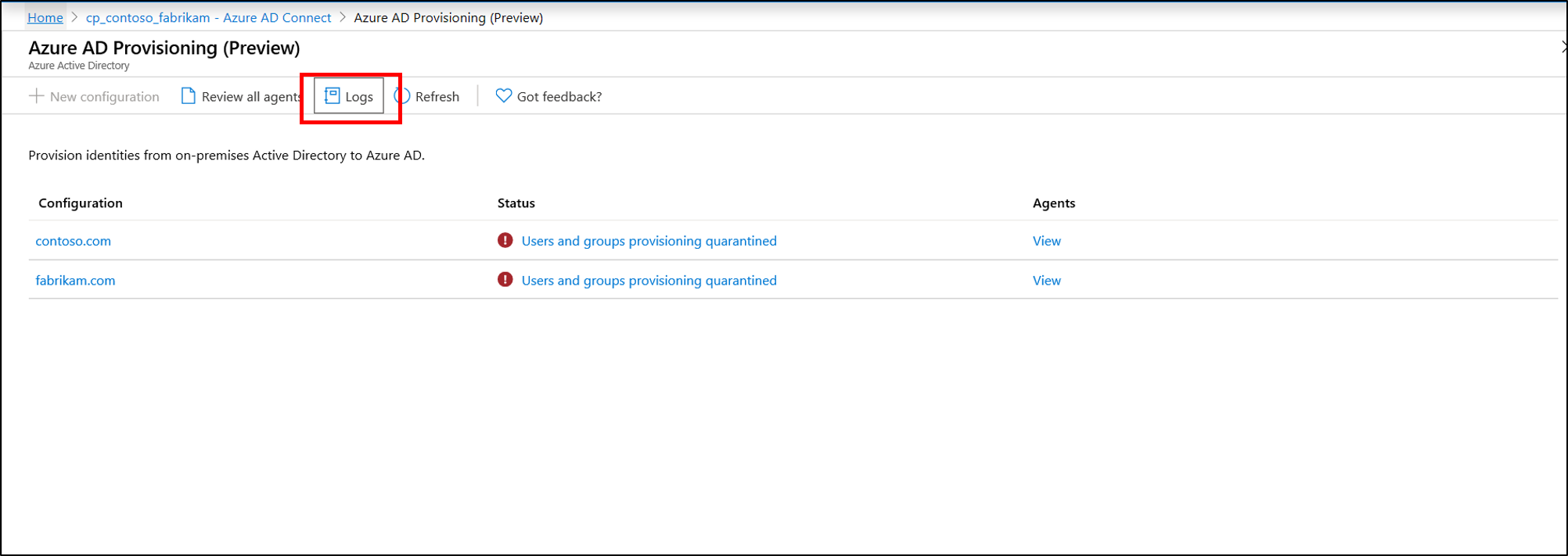Click the heart feedback icon
Screen dimensions: 1568x556
coord(504,95)
